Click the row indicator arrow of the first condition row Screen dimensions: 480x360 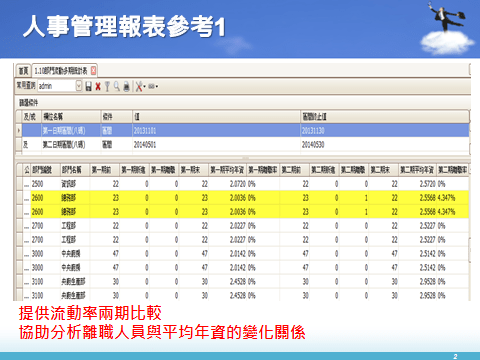19,130
